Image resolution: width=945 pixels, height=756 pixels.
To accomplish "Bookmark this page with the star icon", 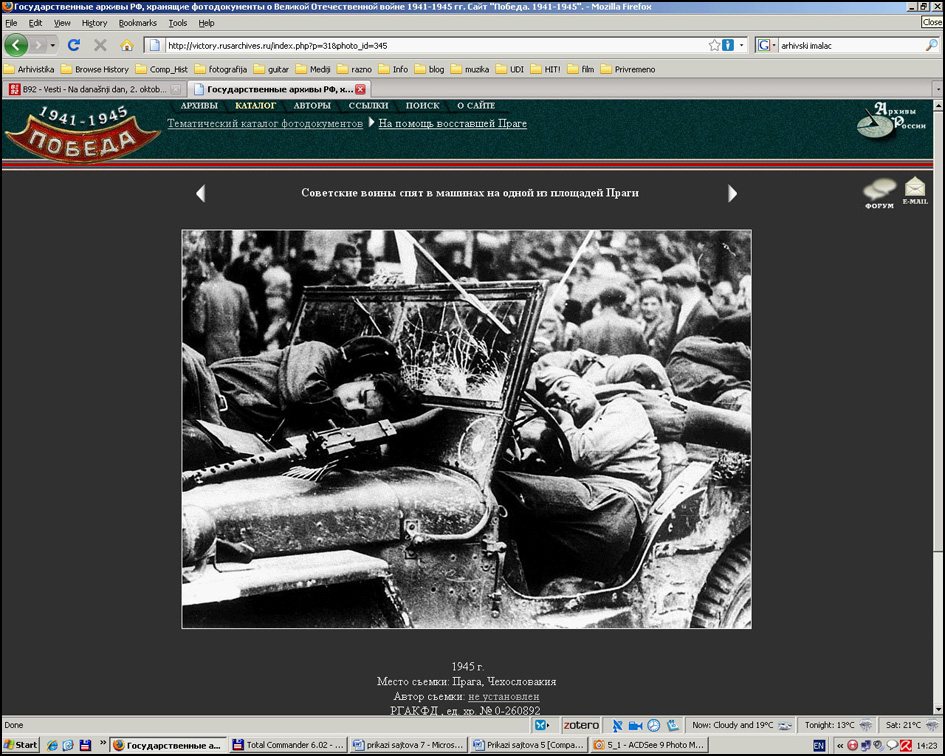I will click(x=714, y=45).
